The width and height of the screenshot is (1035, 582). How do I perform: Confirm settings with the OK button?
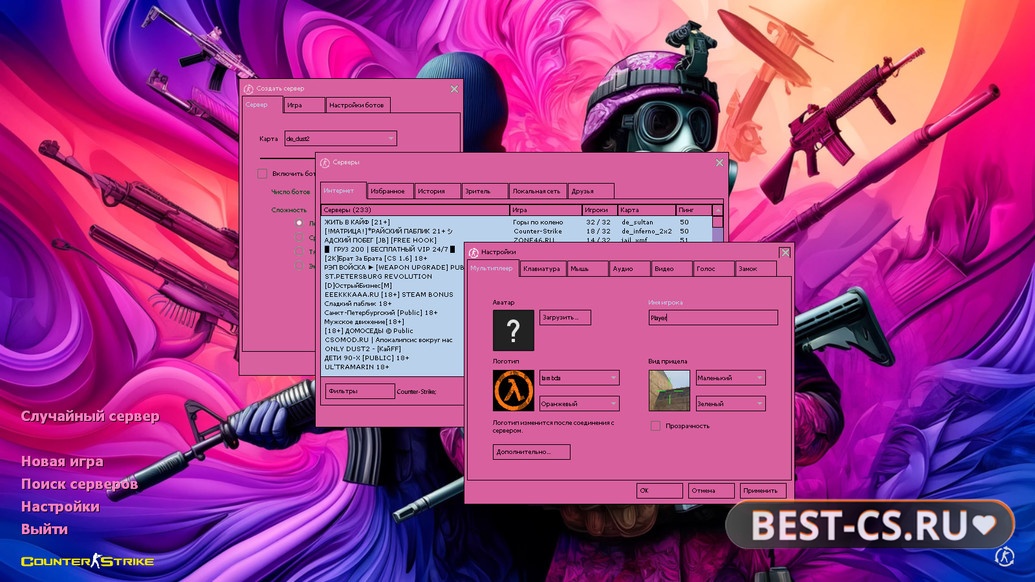659,491
